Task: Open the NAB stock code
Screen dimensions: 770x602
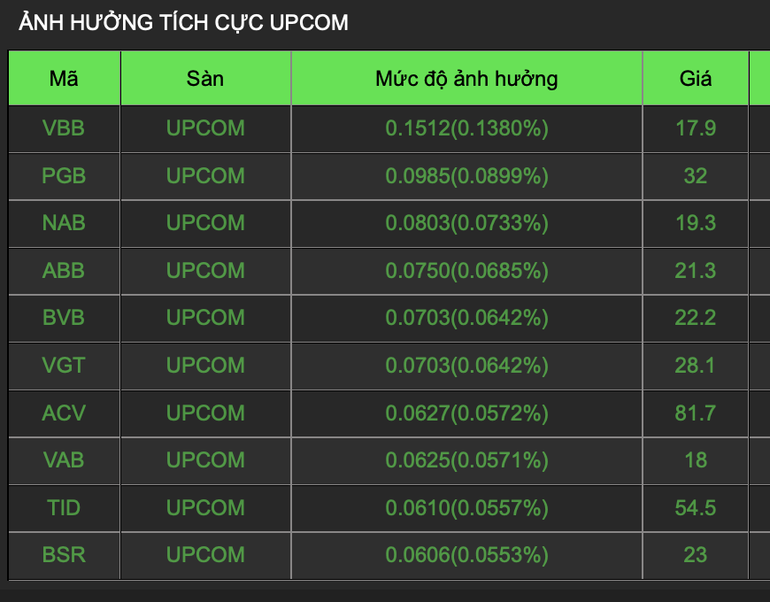Action: 64,223
